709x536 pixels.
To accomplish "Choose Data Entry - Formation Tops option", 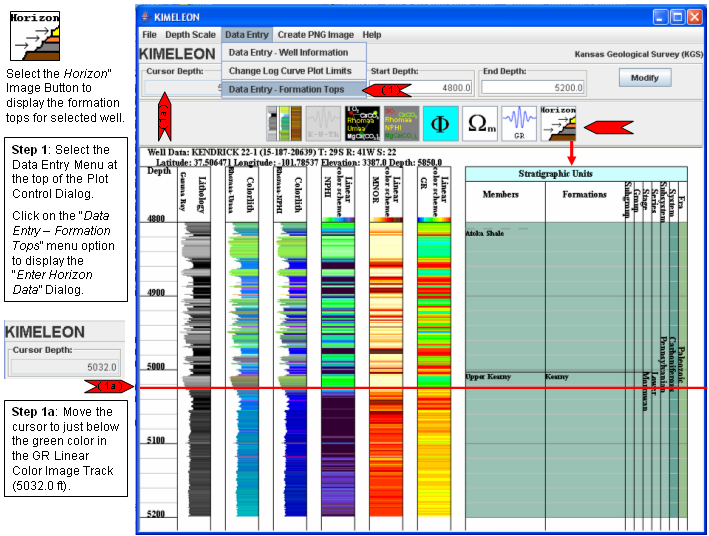I will tap(286, 89).
